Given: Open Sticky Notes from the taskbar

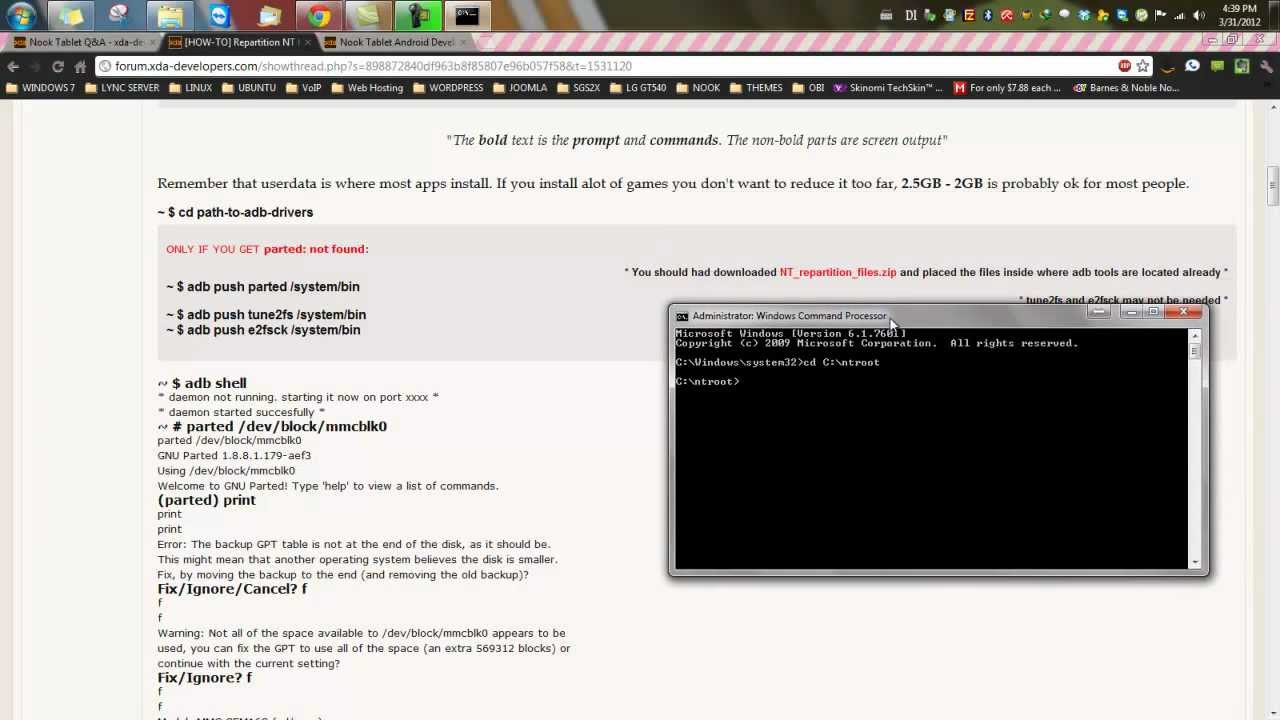Looking at the screenshot, I should point(71,15).
